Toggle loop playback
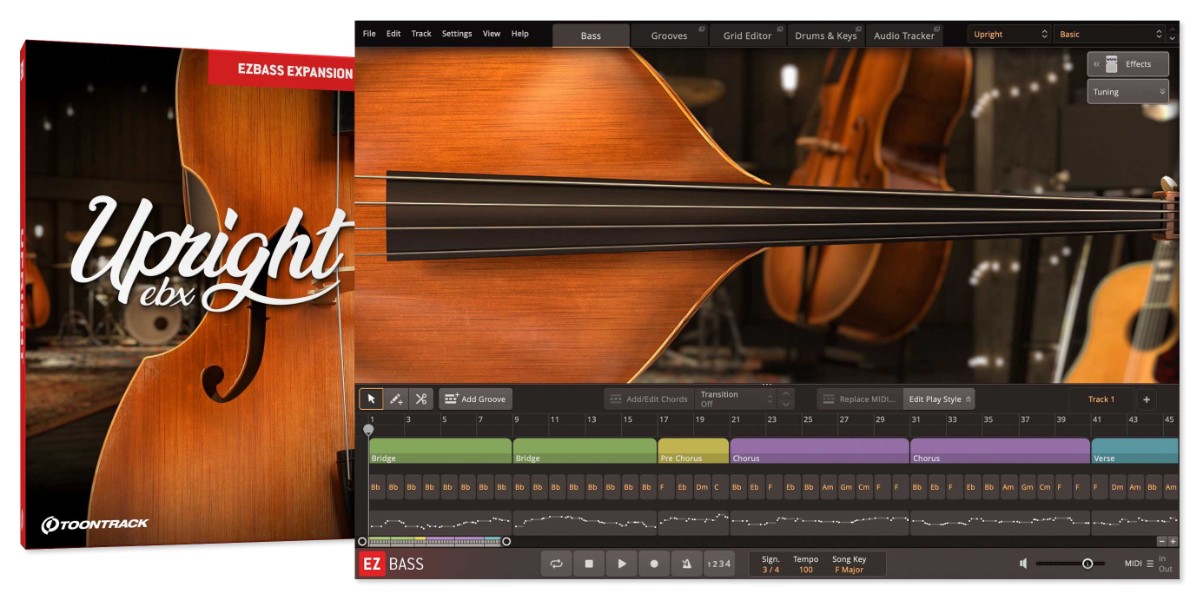This screenshot has height=600, width=1200. [556, 564]
